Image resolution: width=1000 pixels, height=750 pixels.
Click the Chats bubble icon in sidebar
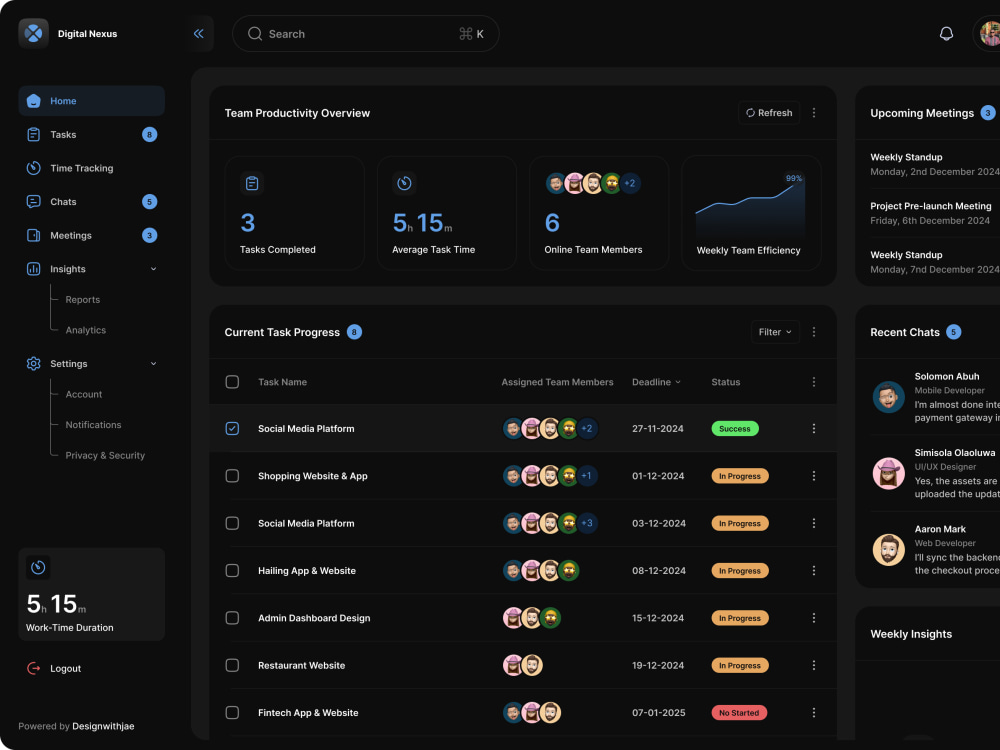coord(34,202)
